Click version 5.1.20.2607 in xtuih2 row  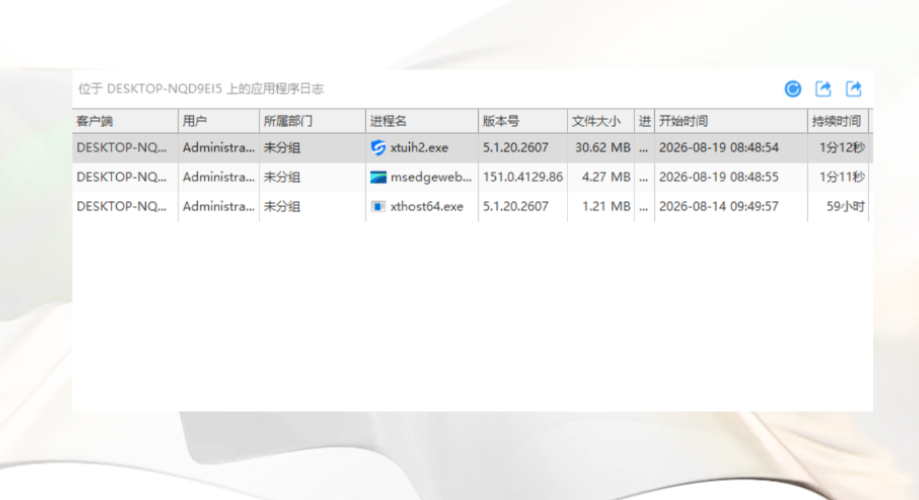516,148
